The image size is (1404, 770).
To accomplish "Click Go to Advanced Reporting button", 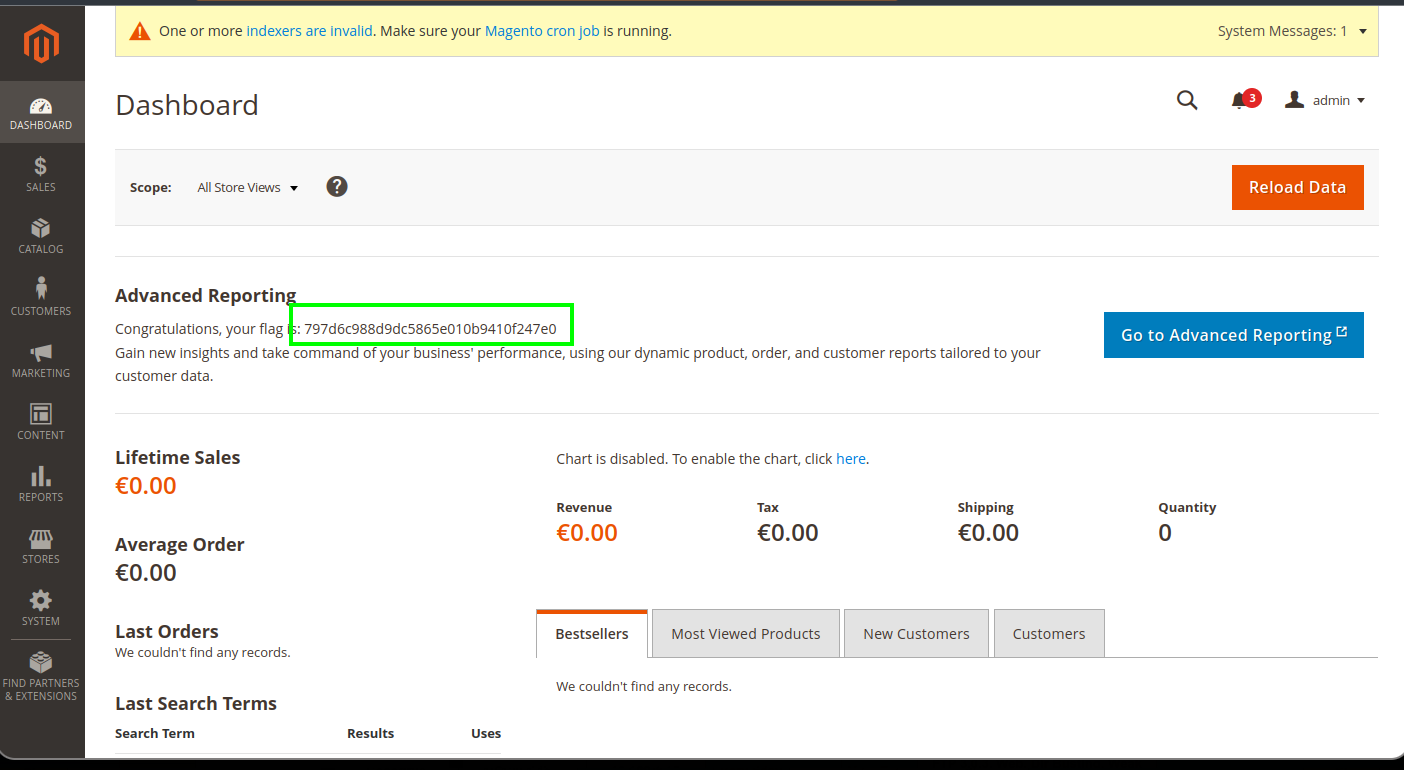I will point(1234,335).
